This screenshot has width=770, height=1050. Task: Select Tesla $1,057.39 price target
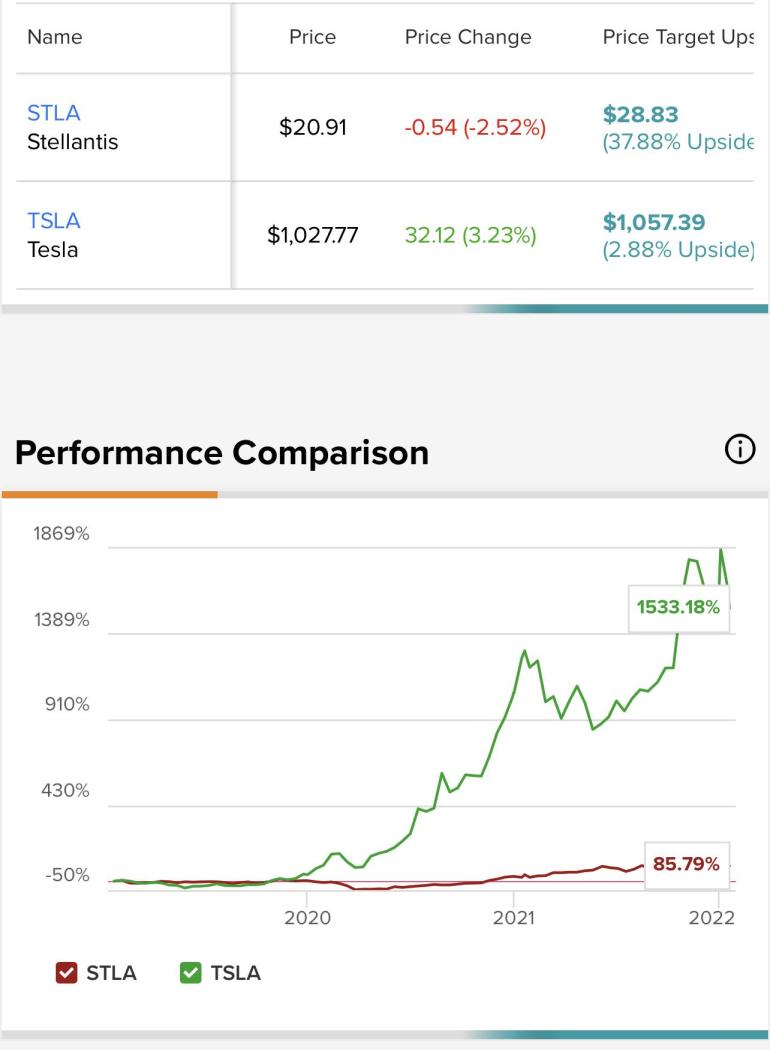tap(654, 221)
